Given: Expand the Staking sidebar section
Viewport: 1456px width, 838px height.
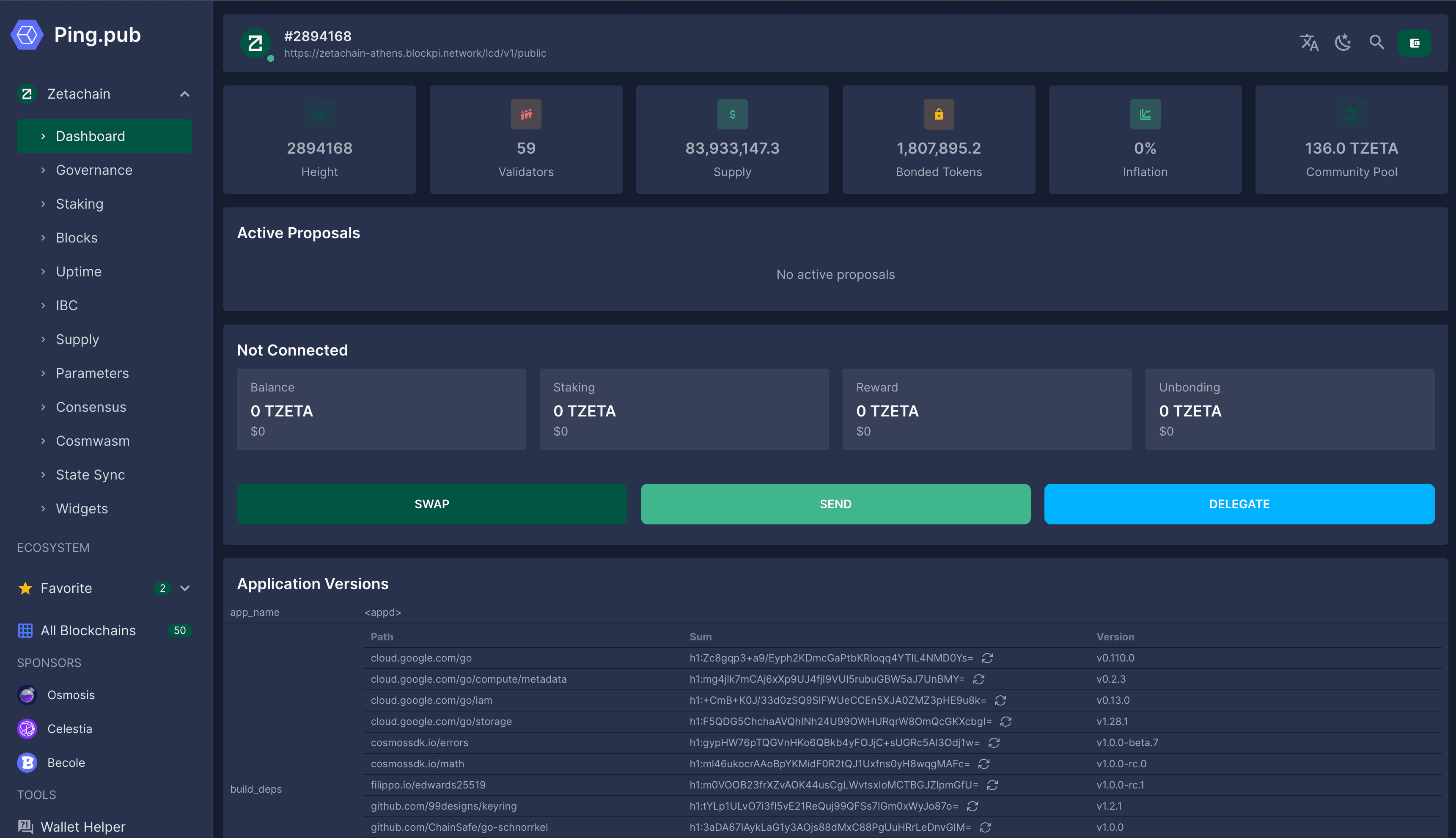Looking at the screenshot, I should tap(79, 203).
